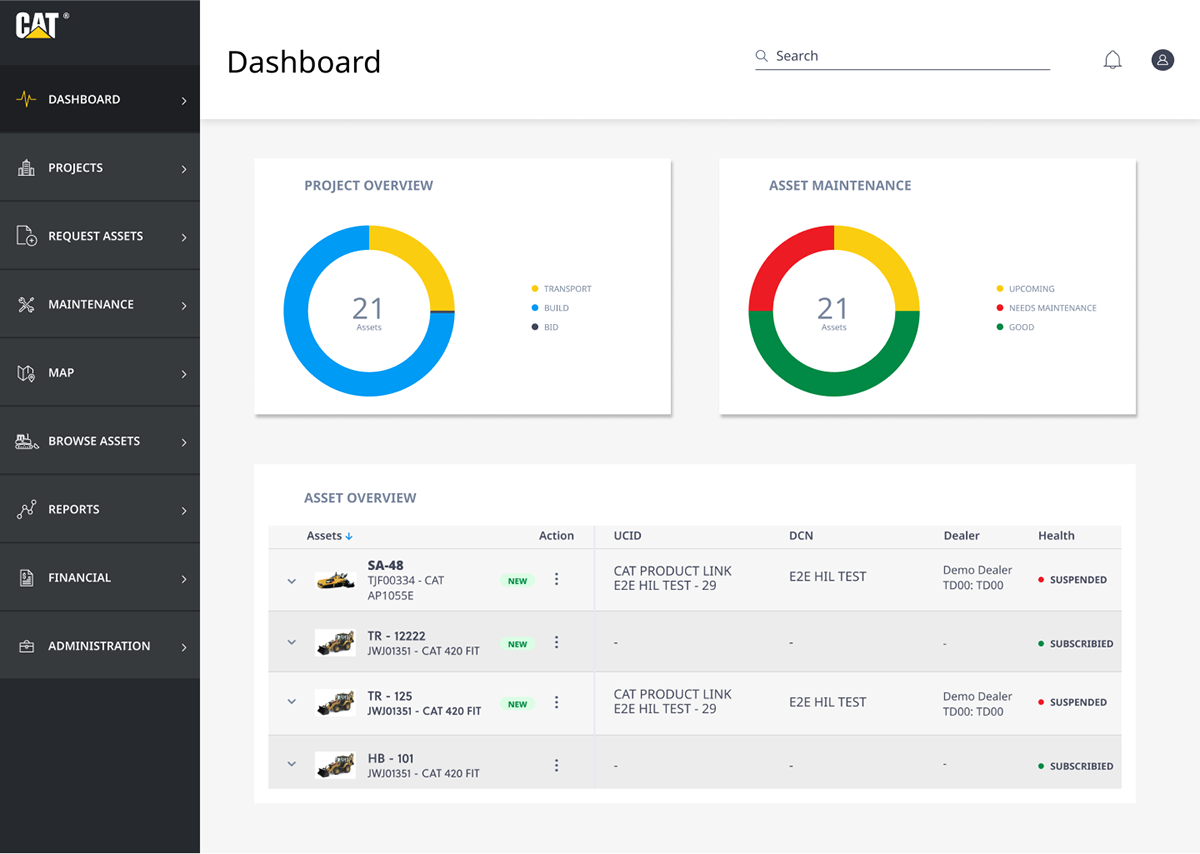The height and width of the screenshot is (854, 1200).
Task: Expand the TR - 125 asset row
Action: click(x=292, y=702)
